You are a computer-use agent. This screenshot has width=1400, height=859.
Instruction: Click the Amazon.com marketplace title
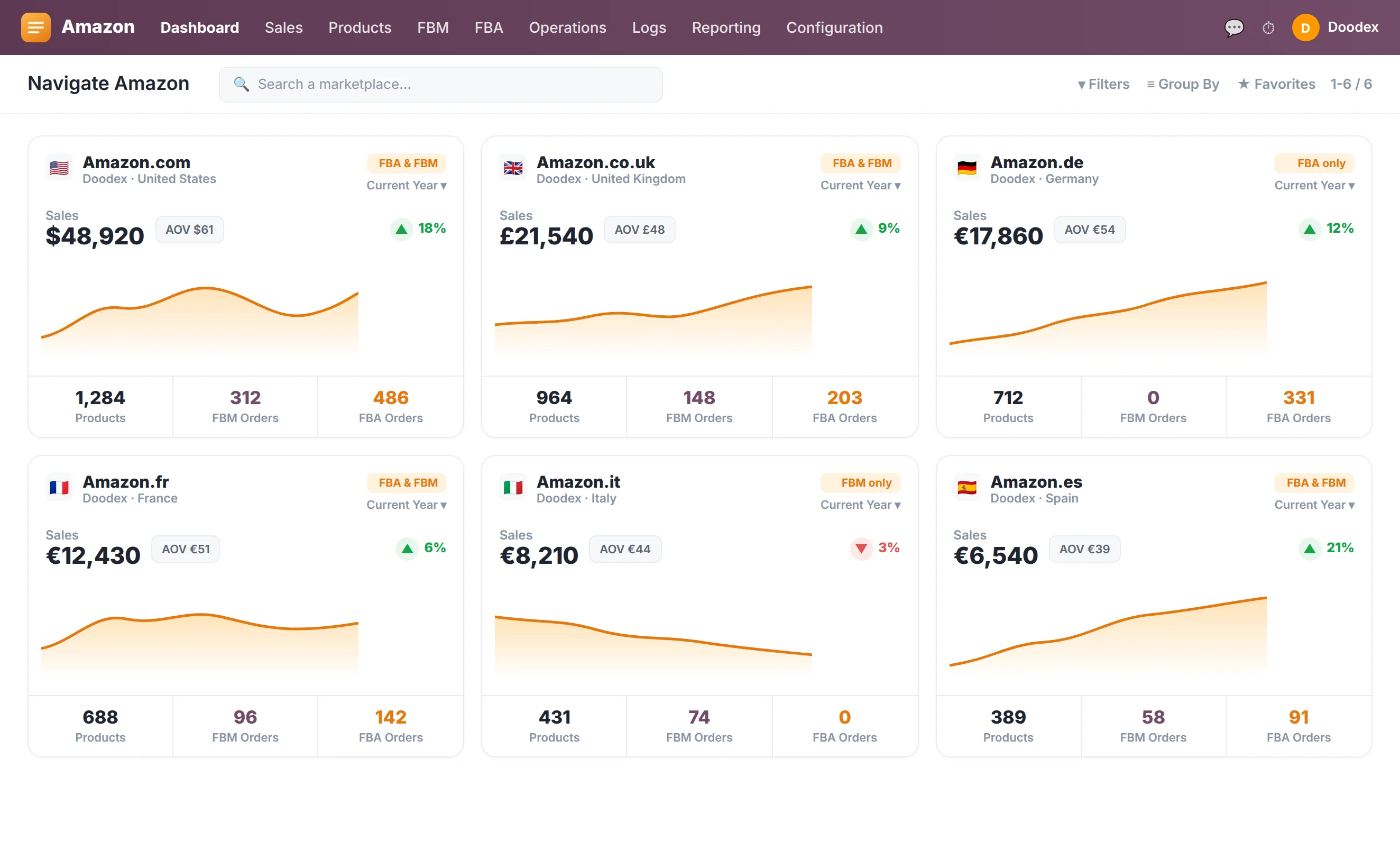pyautogui.click(x=136, y=162)
